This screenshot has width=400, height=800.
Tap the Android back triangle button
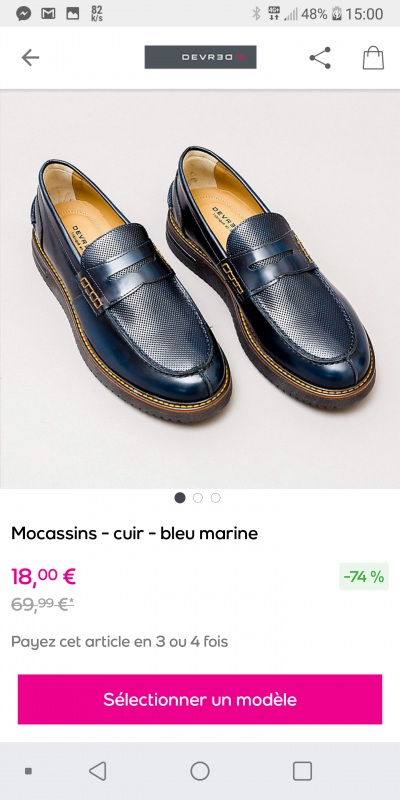click(x=97, y=771)
